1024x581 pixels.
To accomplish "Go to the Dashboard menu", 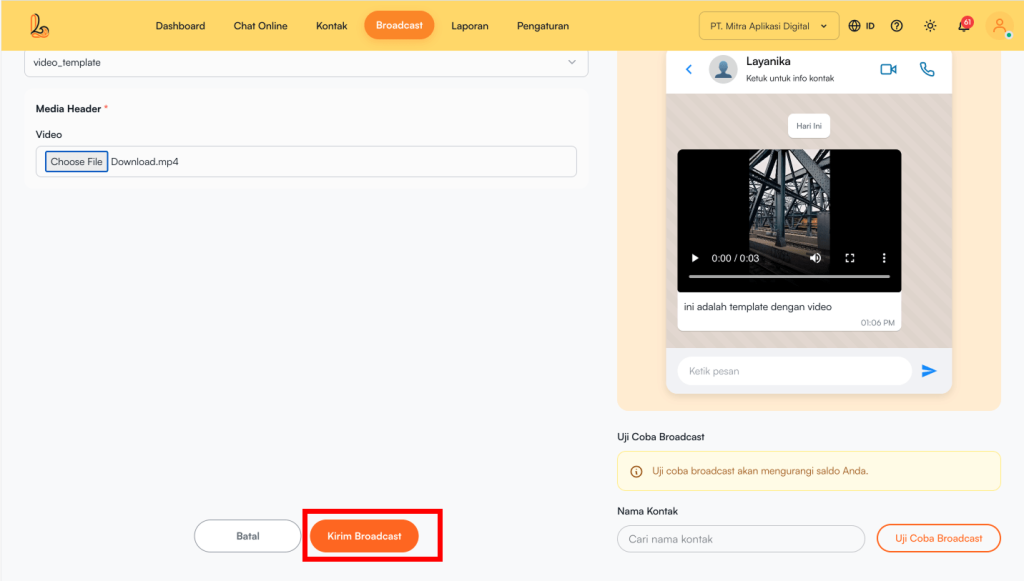I will coord(180,26).
